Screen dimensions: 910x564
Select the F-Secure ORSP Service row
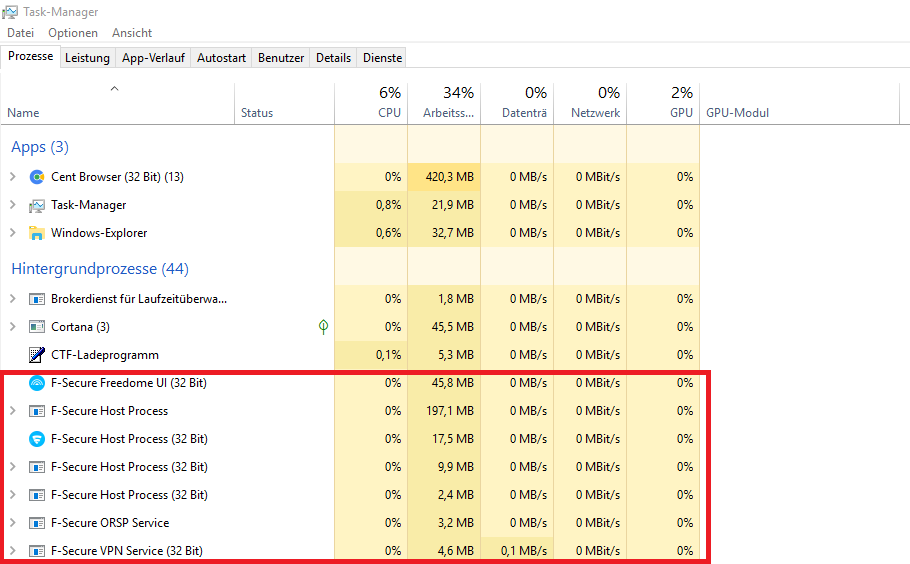point(110,523)
